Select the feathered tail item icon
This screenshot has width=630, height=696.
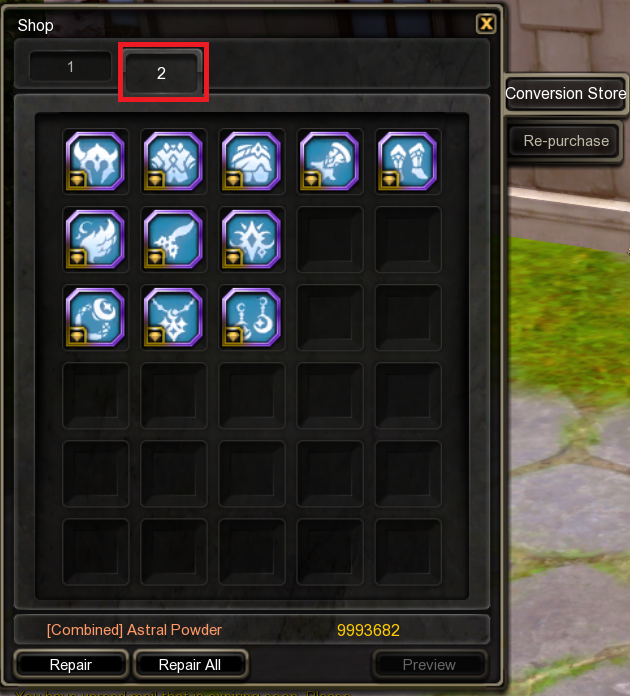174,239
